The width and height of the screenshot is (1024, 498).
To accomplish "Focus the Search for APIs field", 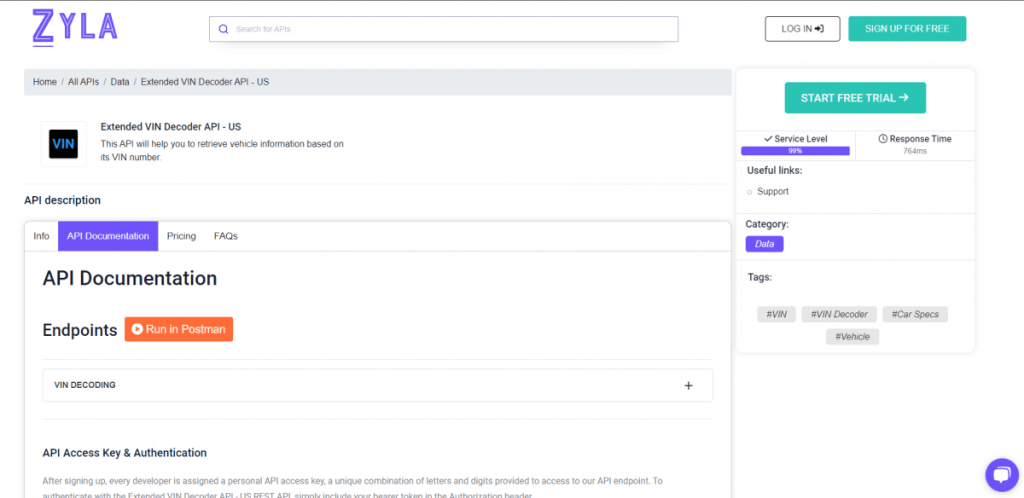I will 443,29.
